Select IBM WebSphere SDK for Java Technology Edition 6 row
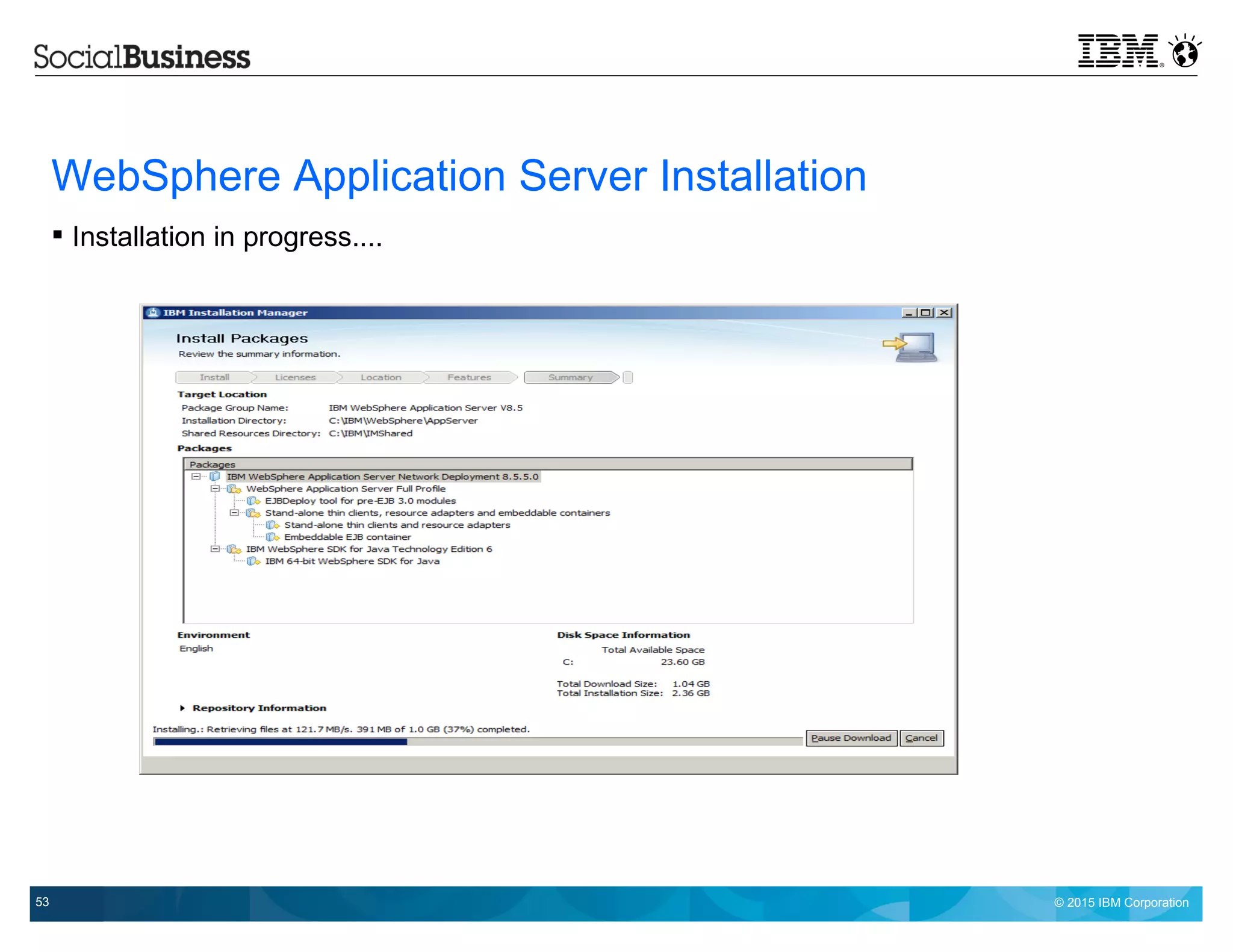Screen dimensions: 1233x952 tap(368, 549)
